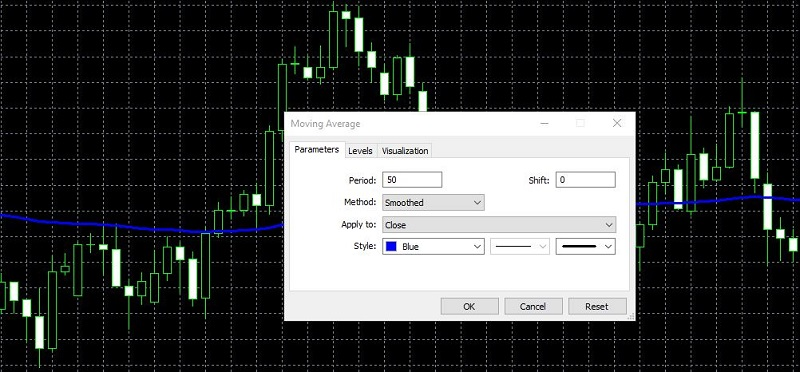Minimize the Moving Average dialog
Viewport: 800px width, 372px height.
pos(544,123)
